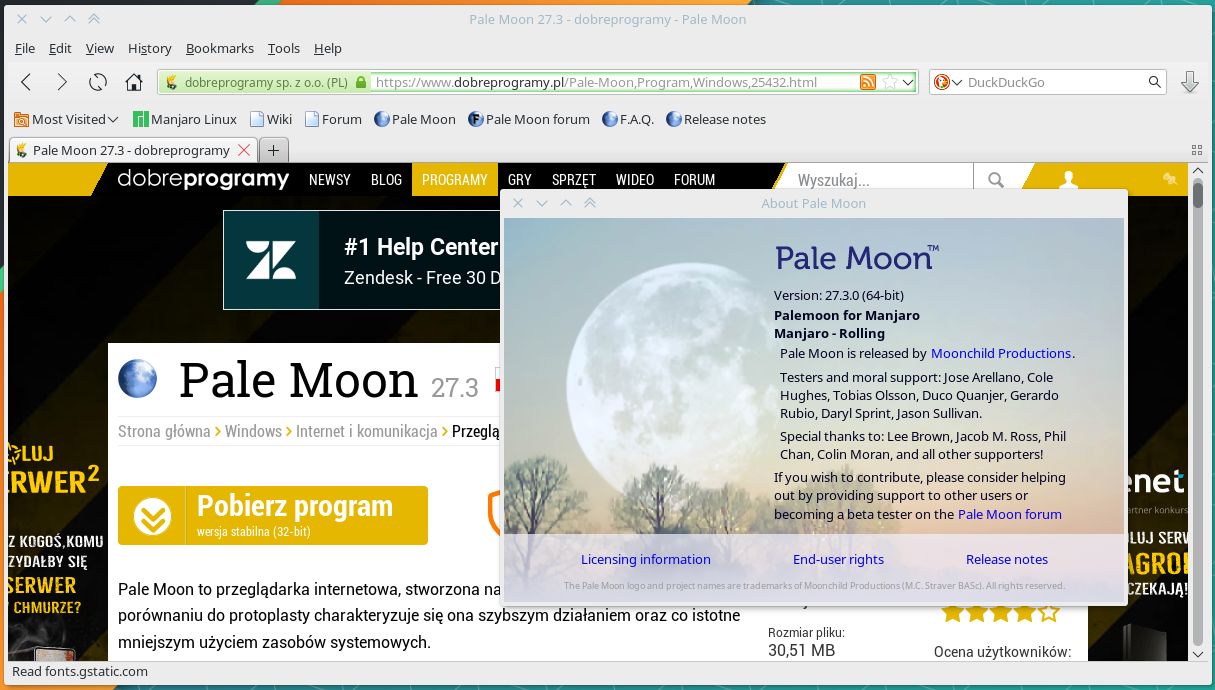The height and width of the screenshot is (690, 1215).
Task: Click the Internet i komunikacja breadcrumb
Action: (367, 431)
